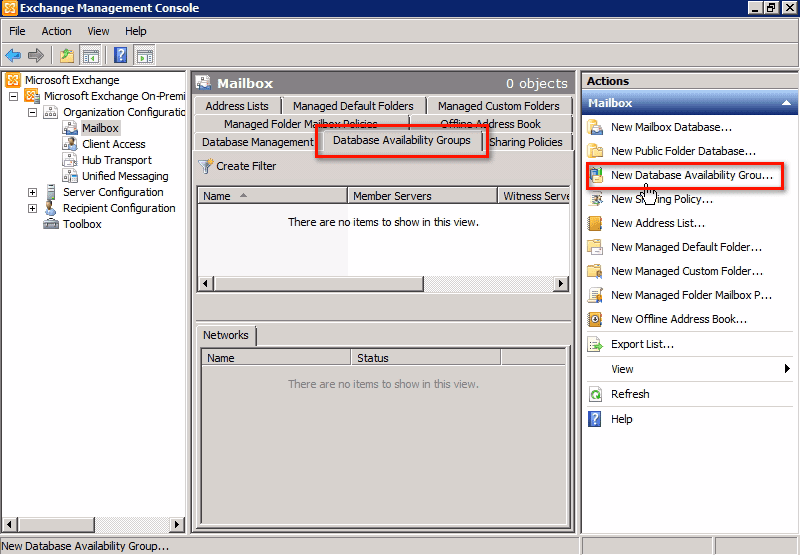The width and height of the screenshot is (800, 555).
Task: Click the Forward arrow toolbar icon
Action: point(36,55)
